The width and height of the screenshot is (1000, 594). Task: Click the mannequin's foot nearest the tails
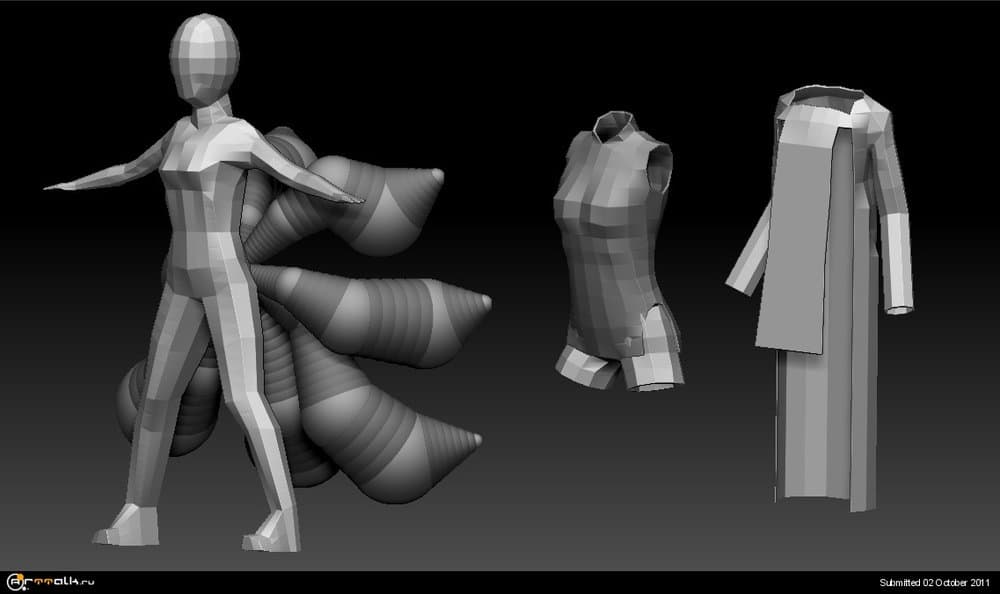tap(268, 533)
